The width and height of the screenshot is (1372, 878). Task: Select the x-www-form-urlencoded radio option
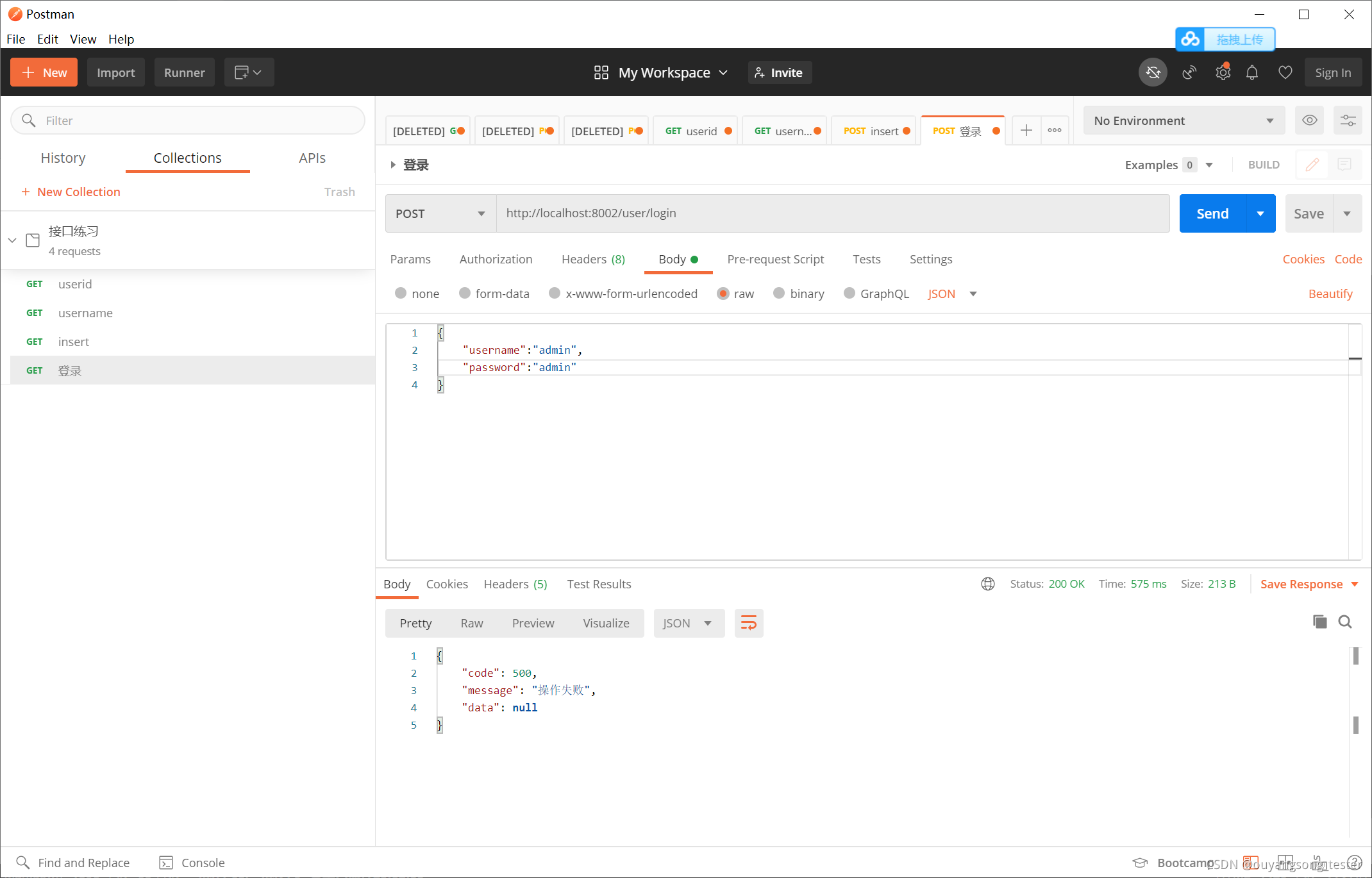click(555, 294)
